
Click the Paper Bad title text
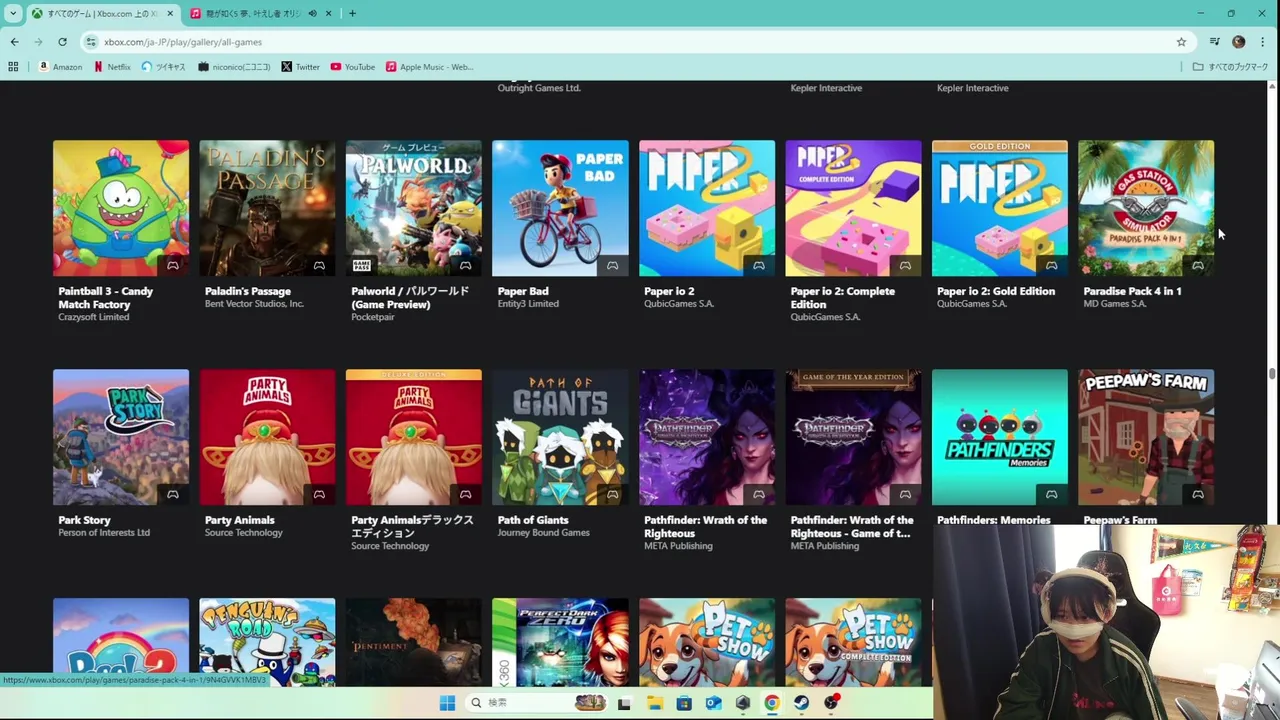pos(523,291)
